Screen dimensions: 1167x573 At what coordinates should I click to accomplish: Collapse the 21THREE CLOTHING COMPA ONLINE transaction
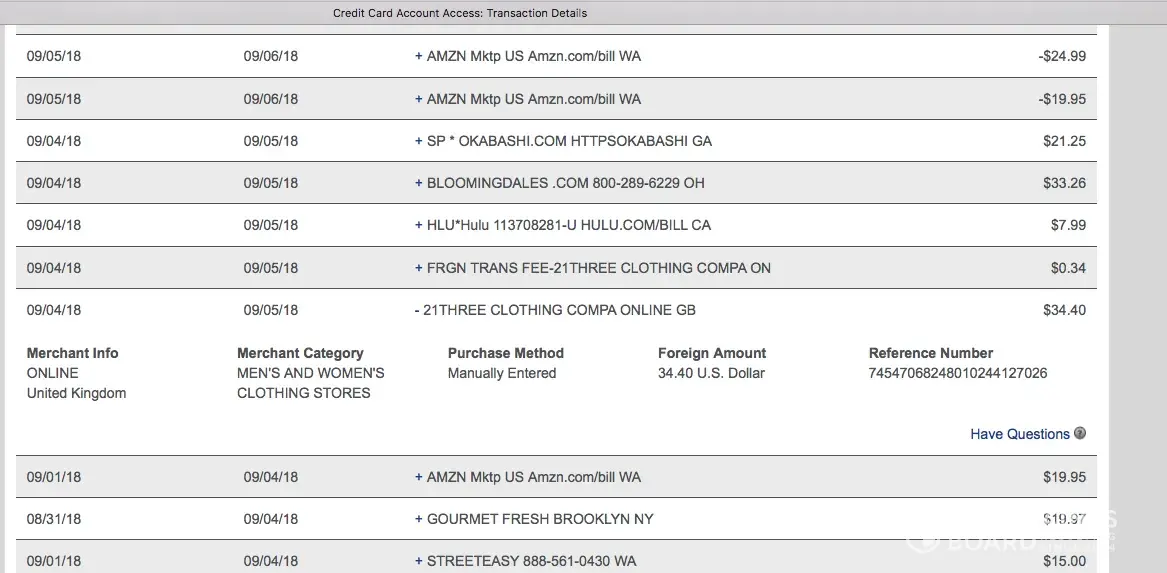click(417, 311)
